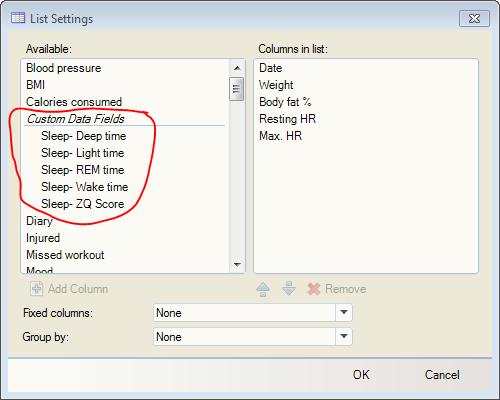500x400 pixels.
Task: Select Sleep- ZQ Score custom field
Action: [83, 204]
